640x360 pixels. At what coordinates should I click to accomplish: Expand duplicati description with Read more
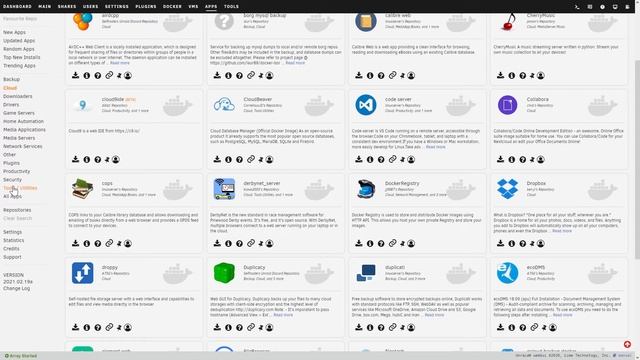pos(434,315)
